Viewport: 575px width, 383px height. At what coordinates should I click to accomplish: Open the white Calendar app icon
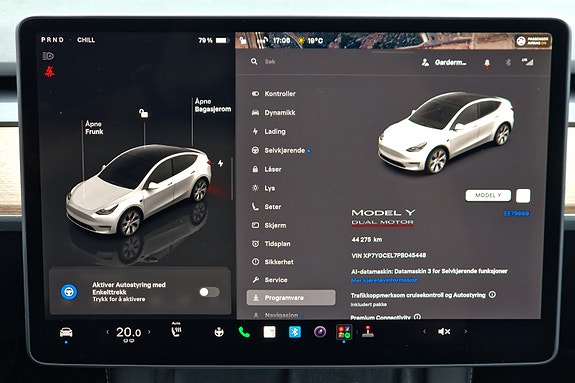[270, 332]
